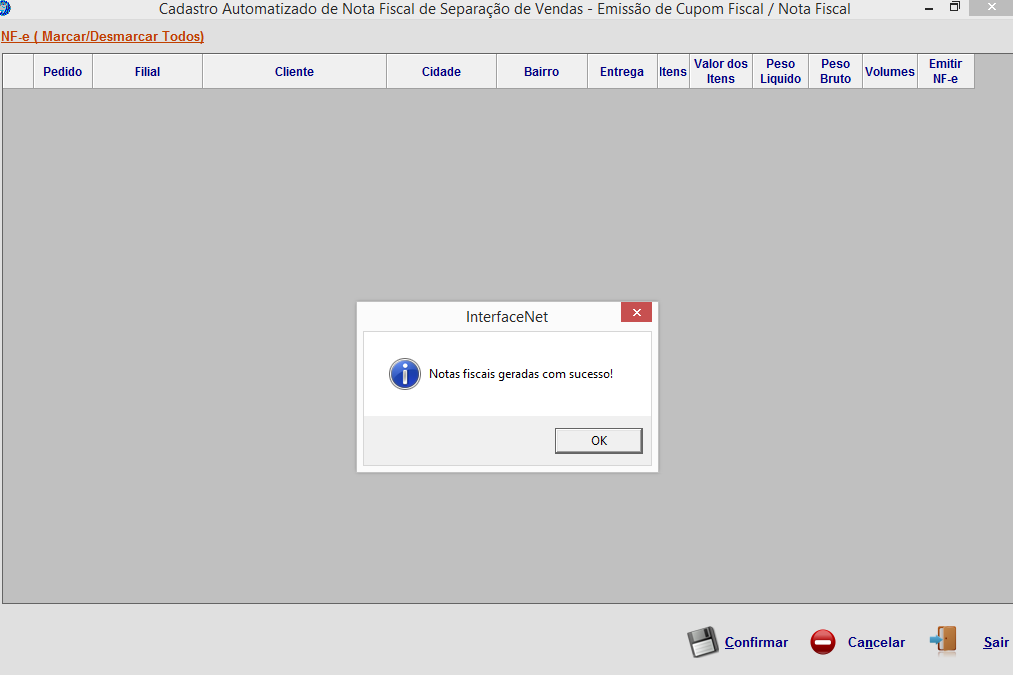Click the restore window button

(x=955, y=7)
